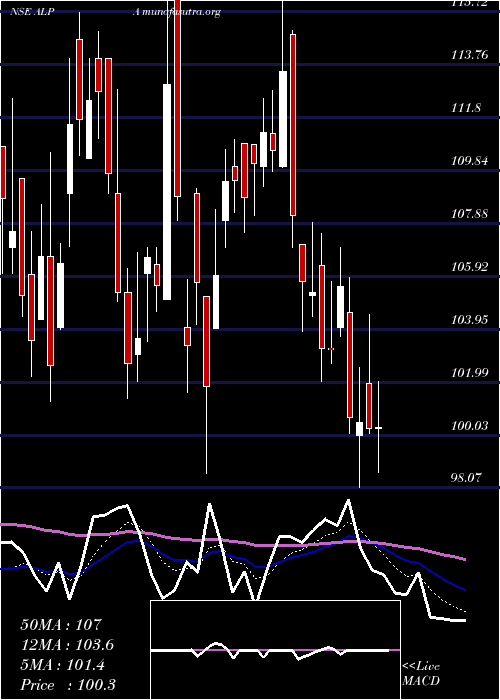Select the 109.84 price level label

(x=469, y=161)
